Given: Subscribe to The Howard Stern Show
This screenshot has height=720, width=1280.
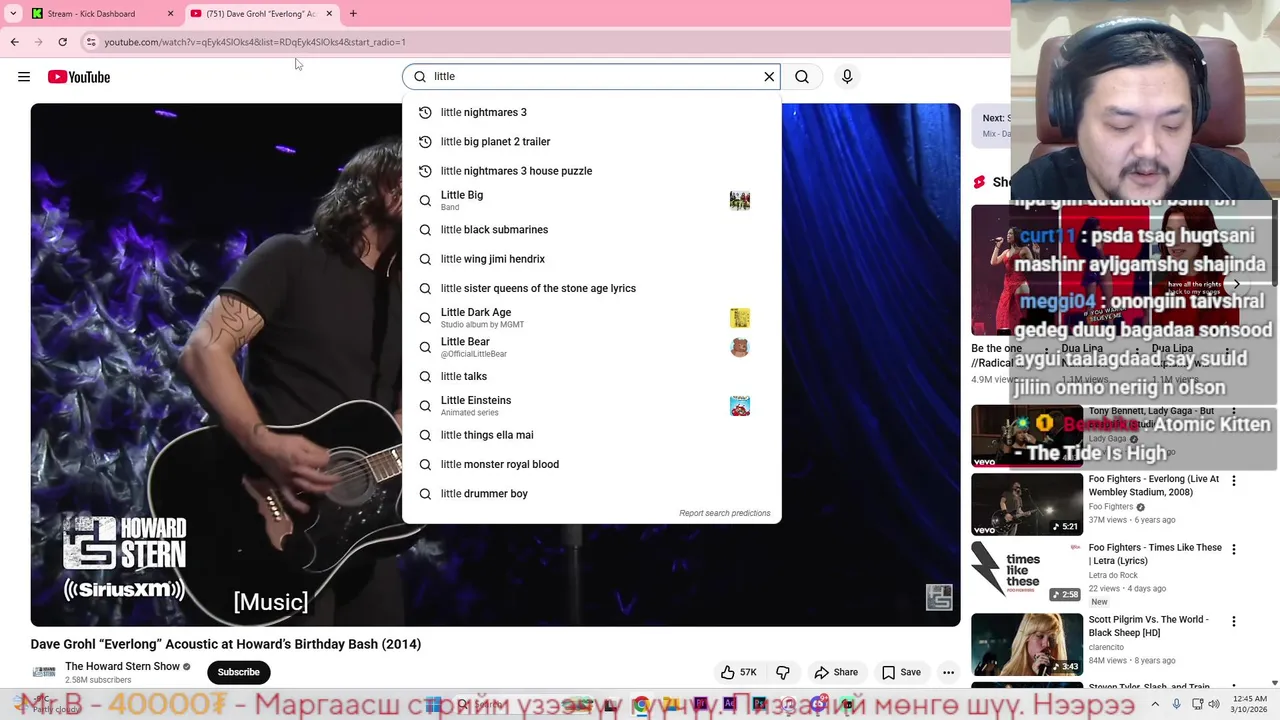Looking at the screenshot, I should click(x=238, y=672).
